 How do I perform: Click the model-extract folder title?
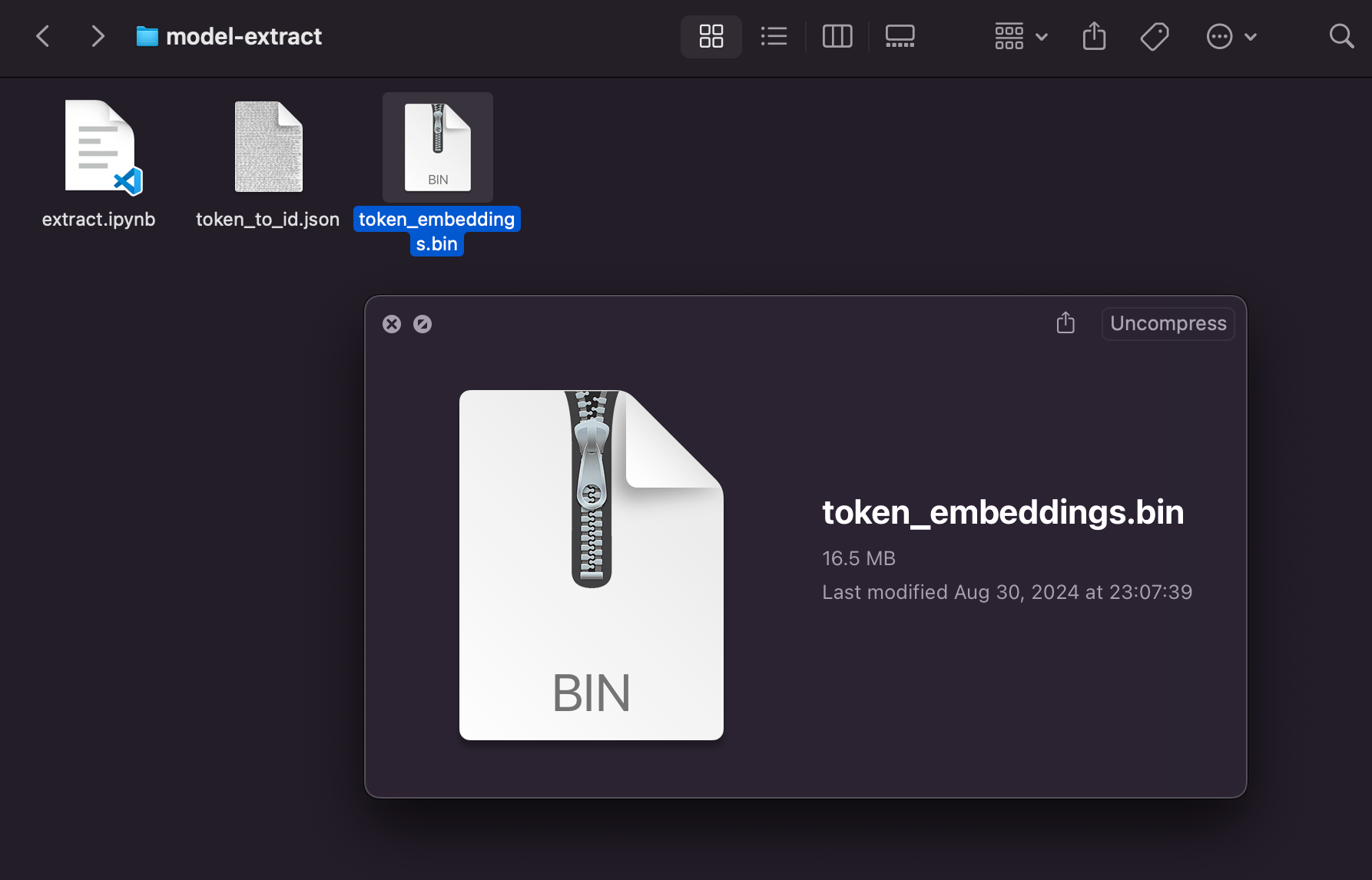point(244,35)
